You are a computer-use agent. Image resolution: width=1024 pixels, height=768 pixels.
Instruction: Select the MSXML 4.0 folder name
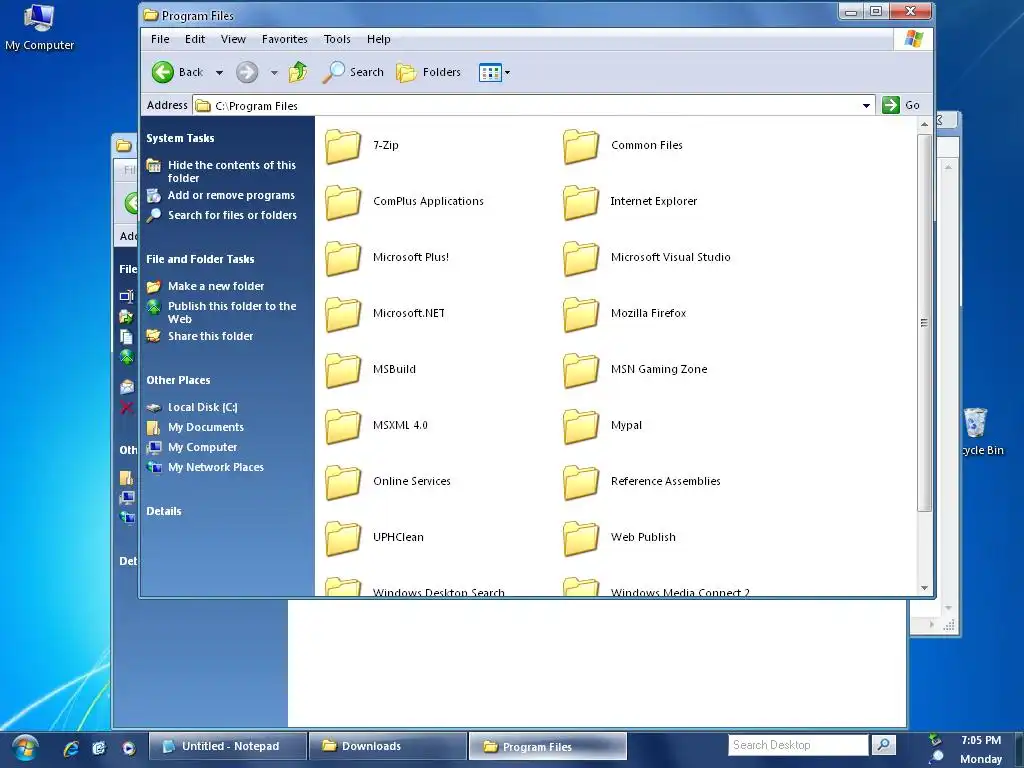click(x=400, y=425)
